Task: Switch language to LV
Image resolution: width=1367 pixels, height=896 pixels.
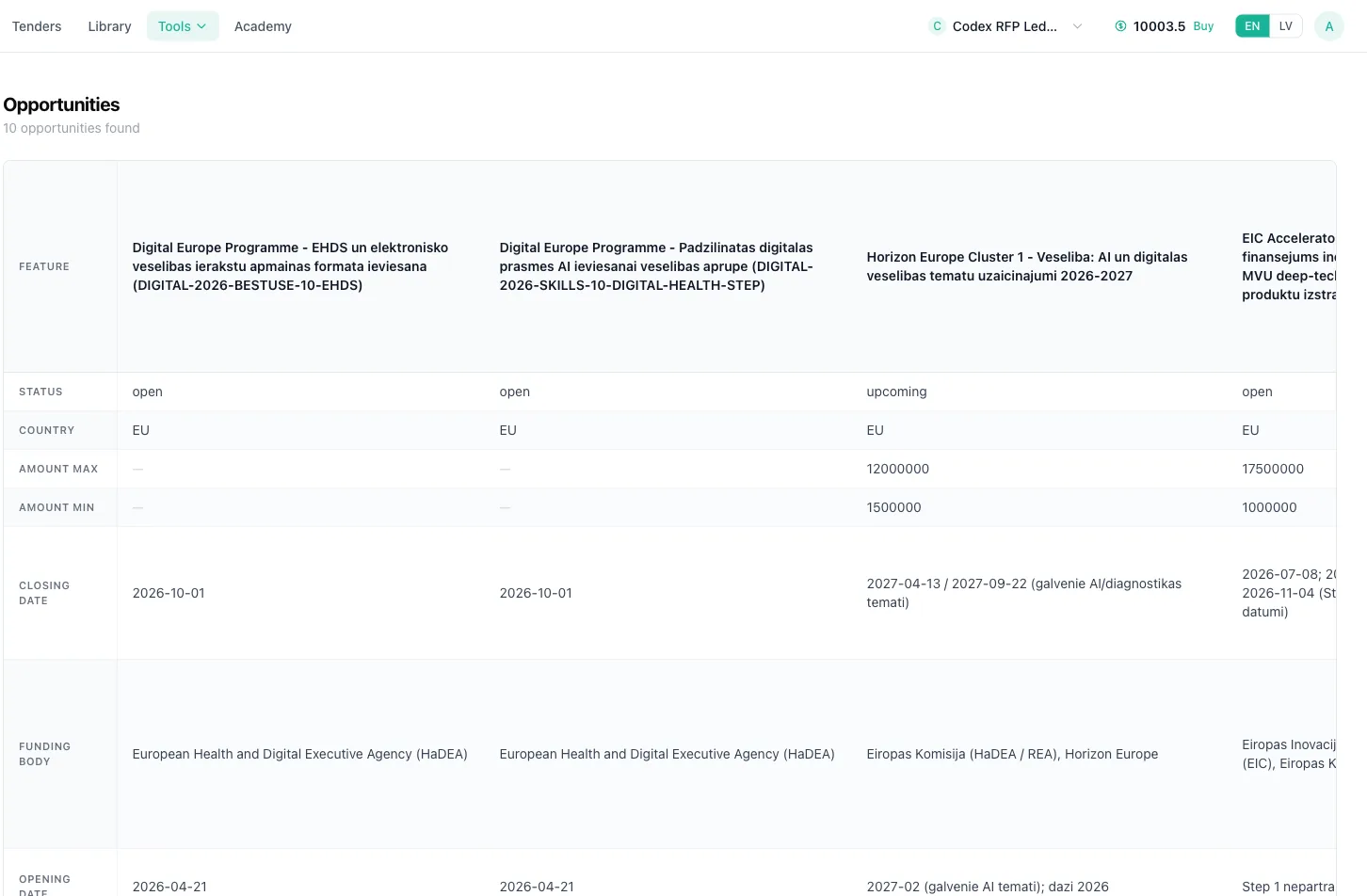Action: [1285, 26]
